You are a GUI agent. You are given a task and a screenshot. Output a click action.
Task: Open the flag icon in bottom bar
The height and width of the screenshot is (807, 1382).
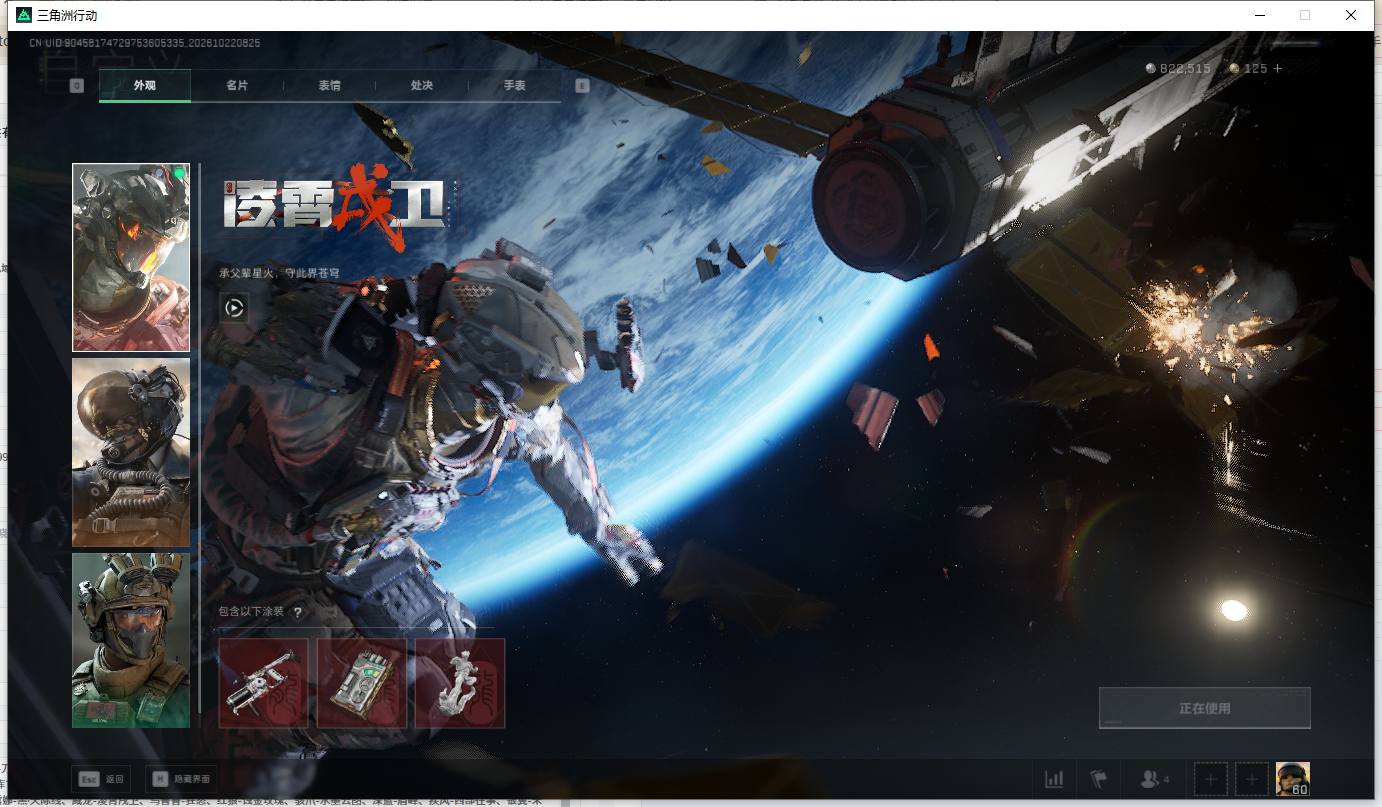pyautogui.click(x=1099, y=779)
